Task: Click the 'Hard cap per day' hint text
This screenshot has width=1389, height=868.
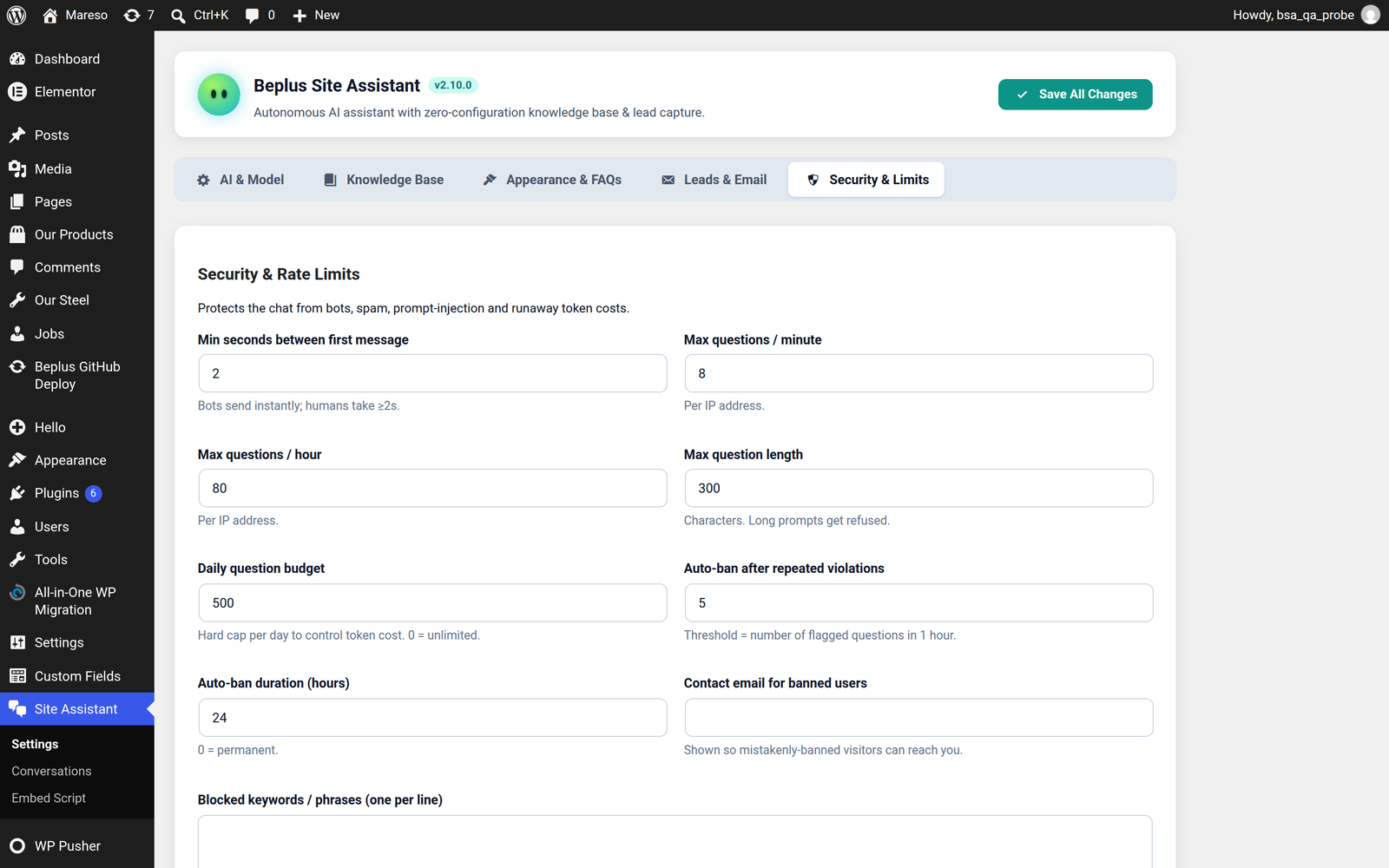Action: coord(339,635)
